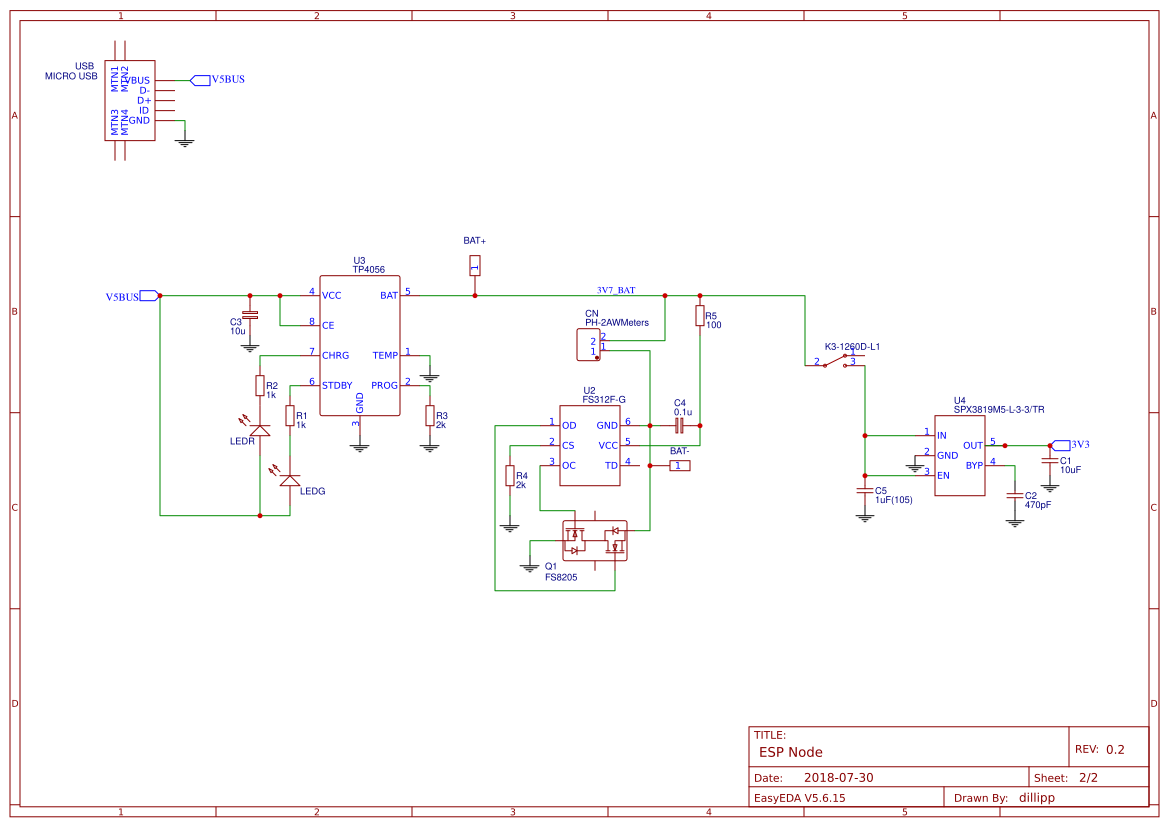Viewport: 1169px width, 827px height.
Task: Click the OUT pin label on U4
Action: tap(973, 446)
